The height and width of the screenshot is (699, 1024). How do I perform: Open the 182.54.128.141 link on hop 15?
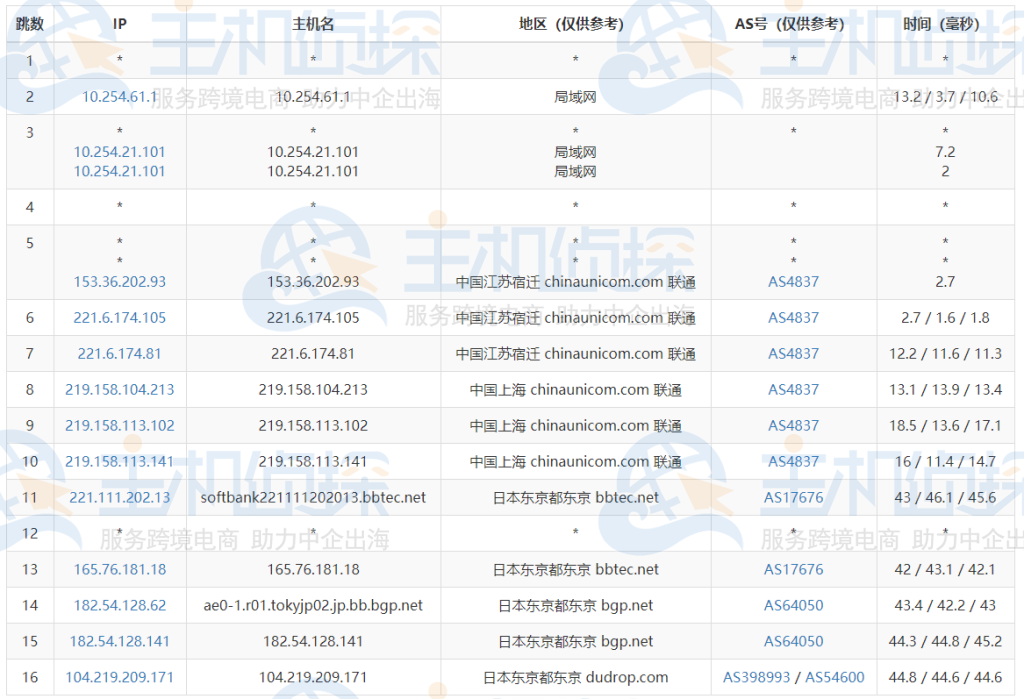119,641
